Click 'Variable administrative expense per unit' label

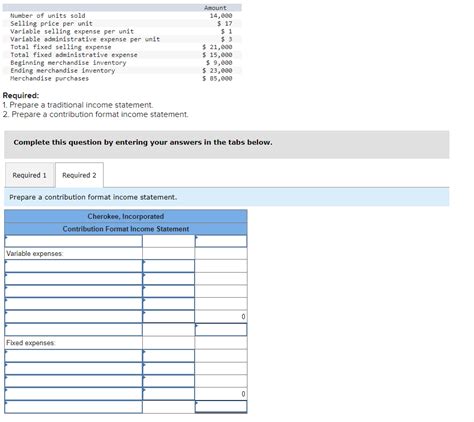pos(85,39)
